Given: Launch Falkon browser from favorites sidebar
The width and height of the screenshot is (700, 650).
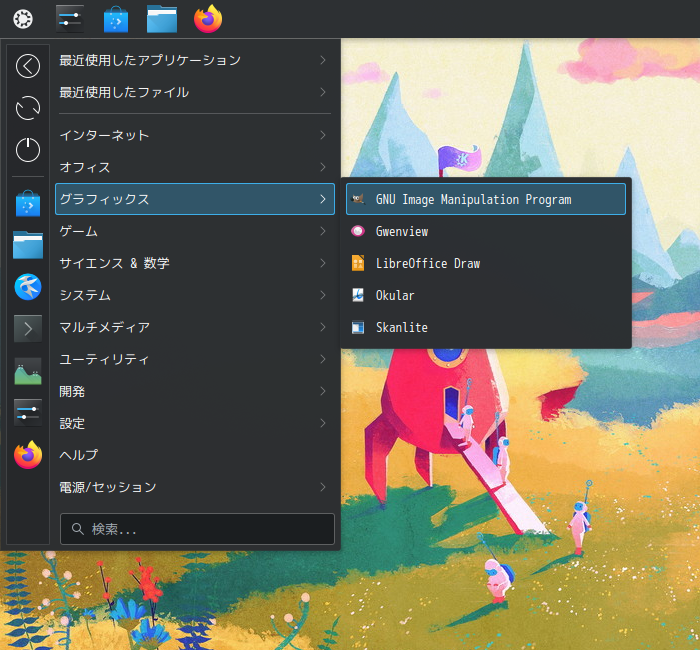Looking at the screenshot, I should [28, 287].
